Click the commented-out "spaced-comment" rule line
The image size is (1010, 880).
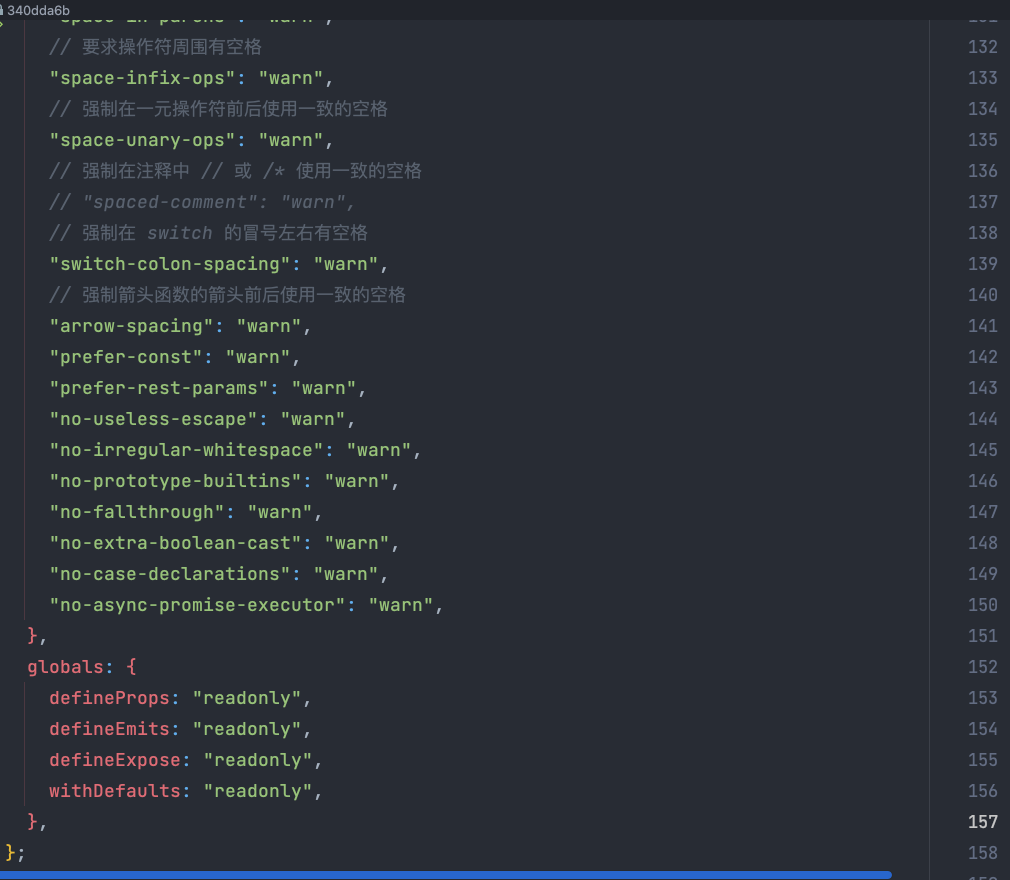(200, 201)
